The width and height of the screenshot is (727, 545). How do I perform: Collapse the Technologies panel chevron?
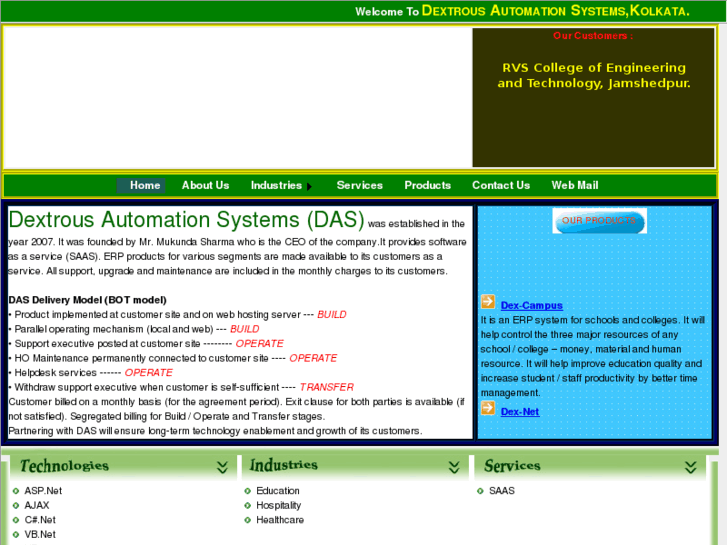[x=223, y=467]
